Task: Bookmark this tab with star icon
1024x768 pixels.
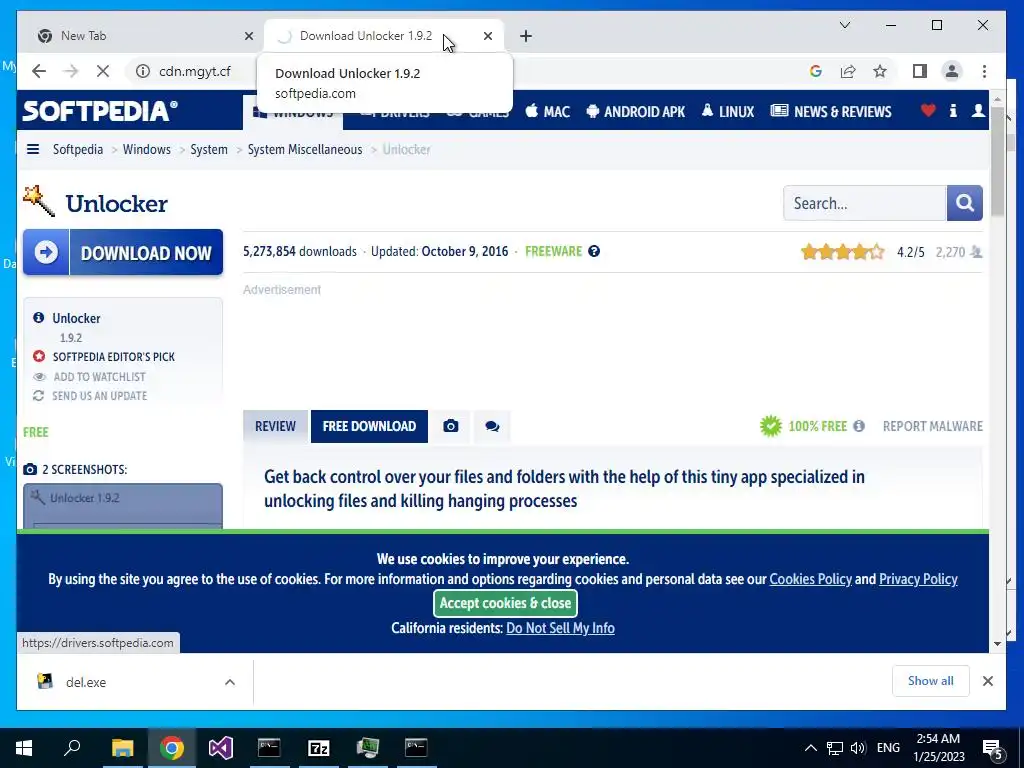Action: tap(880, 71)
